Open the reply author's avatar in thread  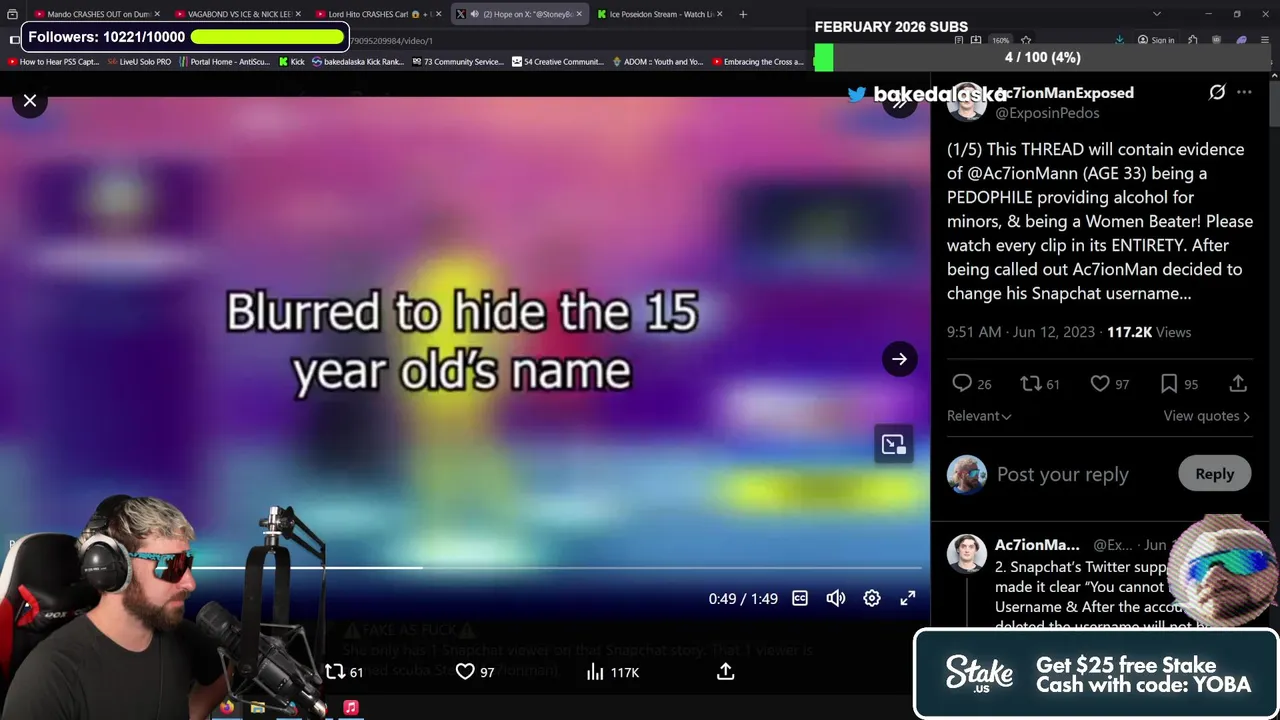(x=966, y=553)
